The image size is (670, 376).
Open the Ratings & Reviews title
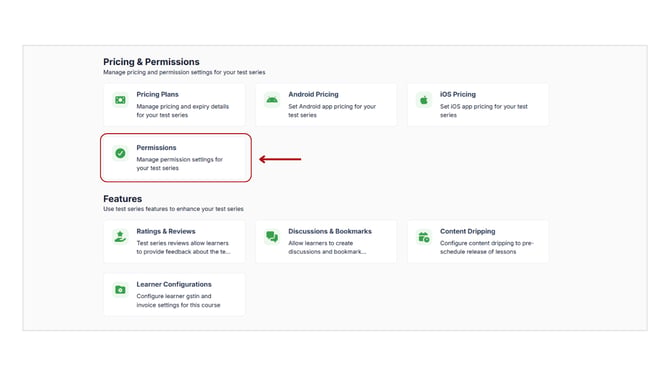pos(166,231)
